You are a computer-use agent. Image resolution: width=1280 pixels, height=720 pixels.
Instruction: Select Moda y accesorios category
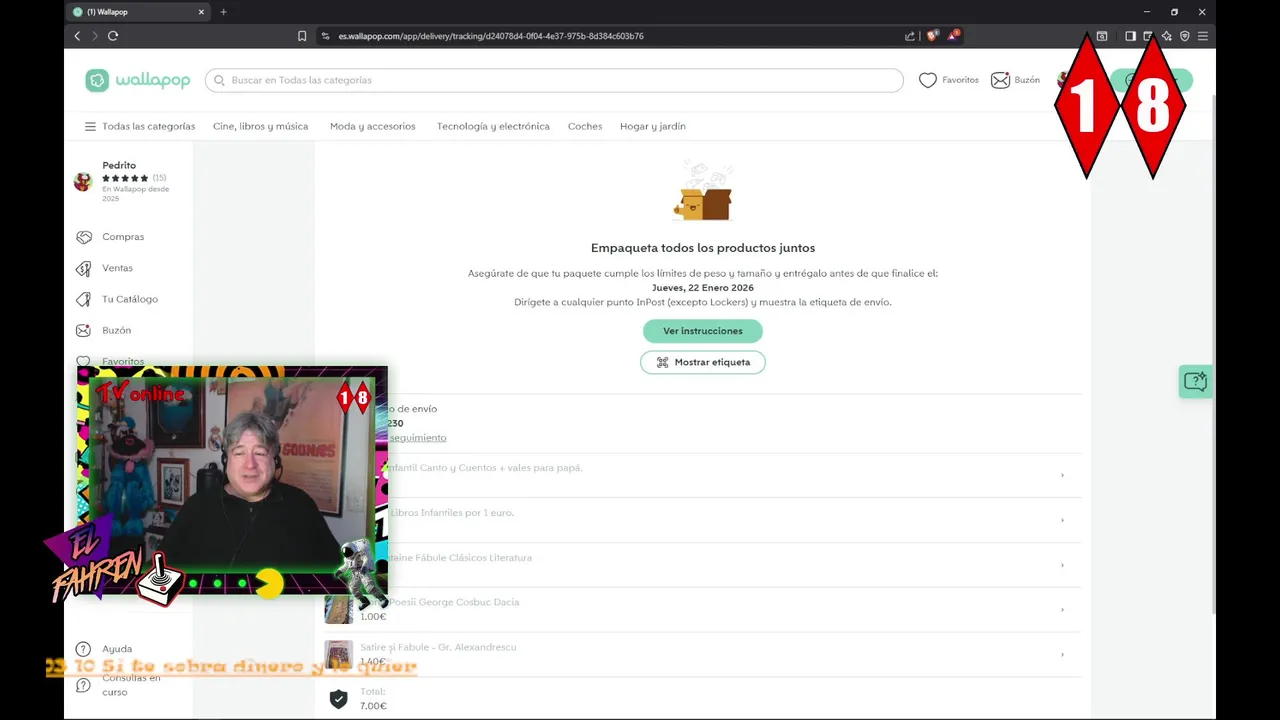(x=373, y=126)
